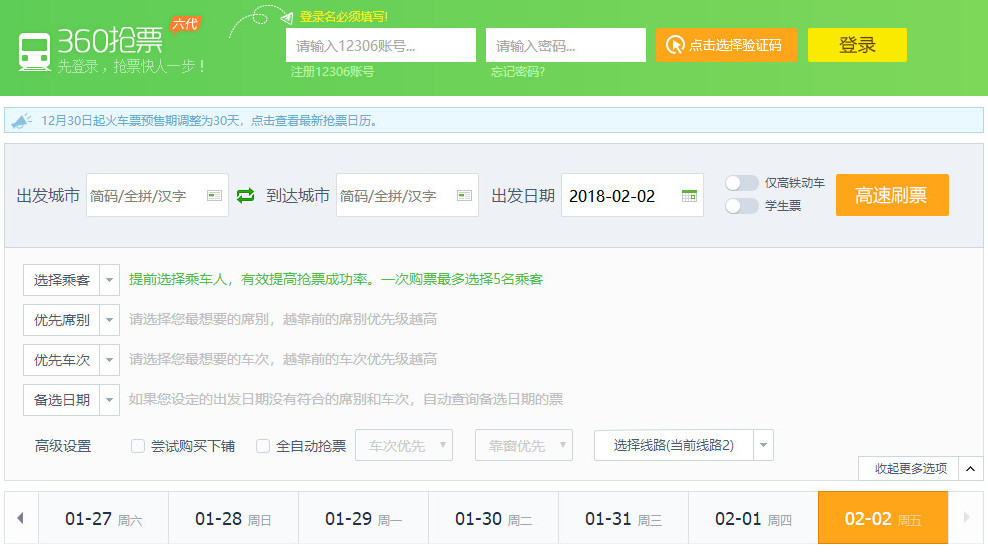The image size is (988, 556).
Task: Check the 尝试购买下铺 checkbox
Action: click(138, 446)
